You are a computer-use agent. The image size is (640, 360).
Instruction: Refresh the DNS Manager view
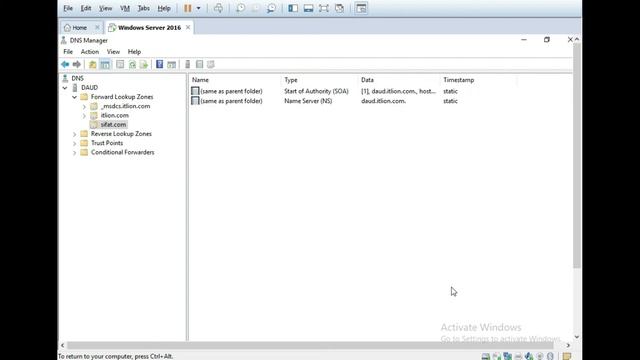point(132,64)
